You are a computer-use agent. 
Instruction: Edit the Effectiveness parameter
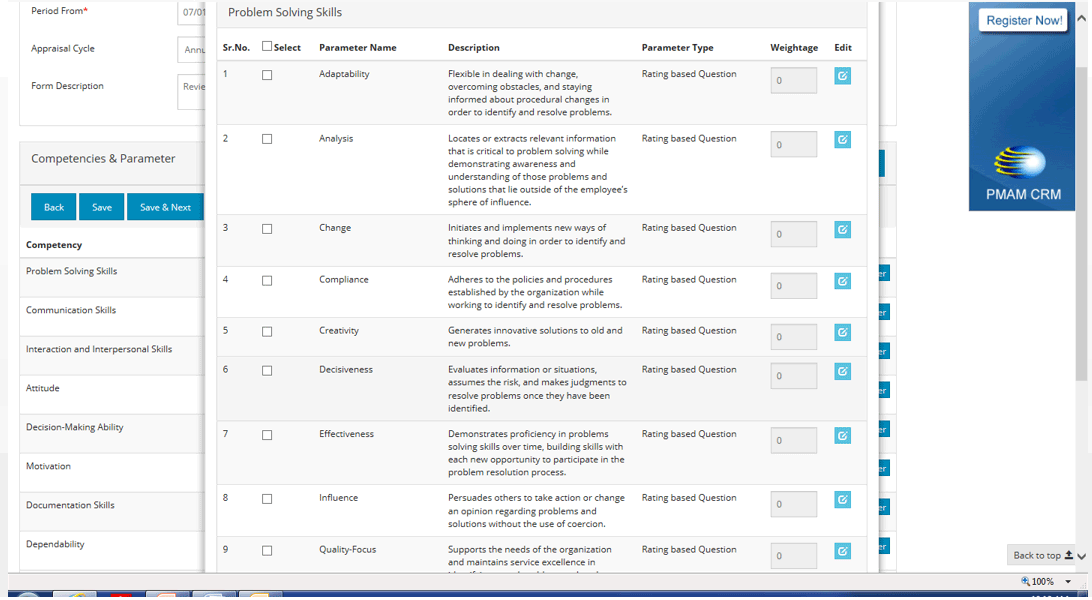pyautogui.click(x=842, y=436)
